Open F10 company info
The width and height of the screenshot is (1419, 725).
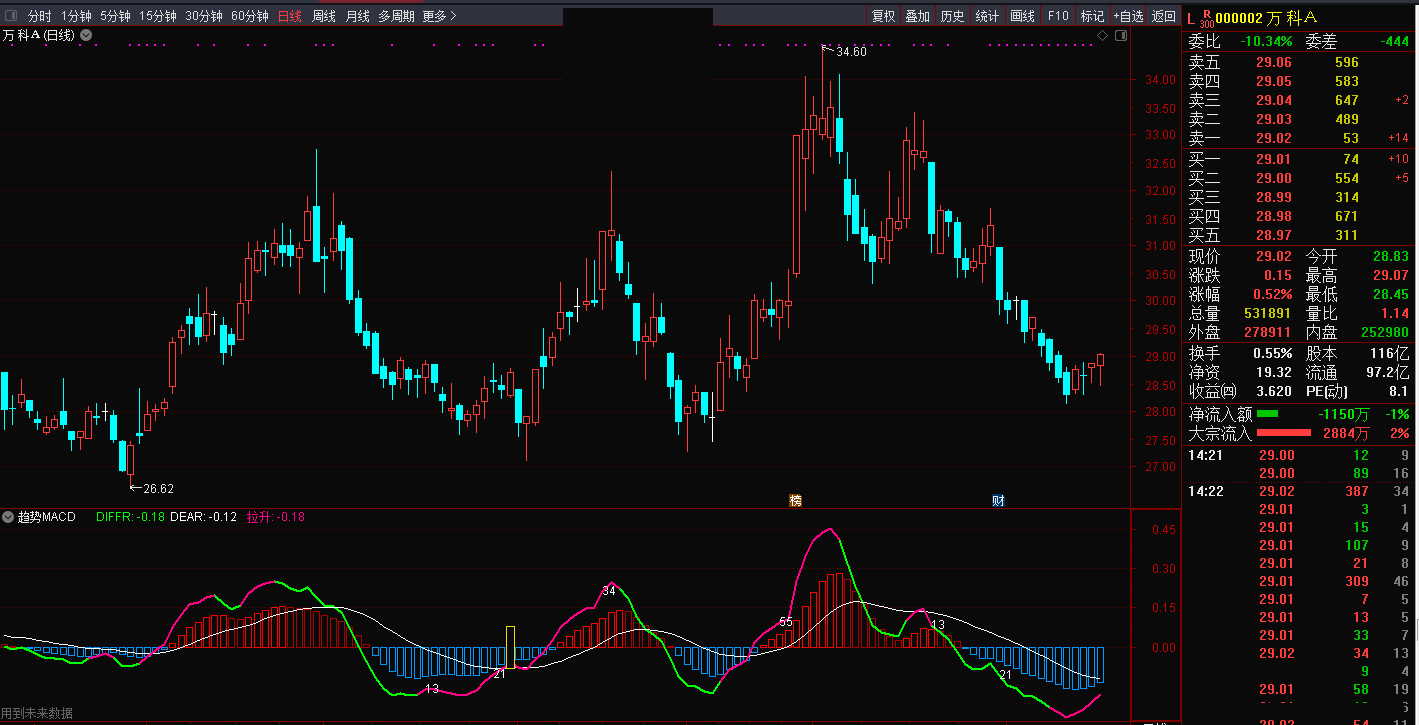pos(1058,16)
